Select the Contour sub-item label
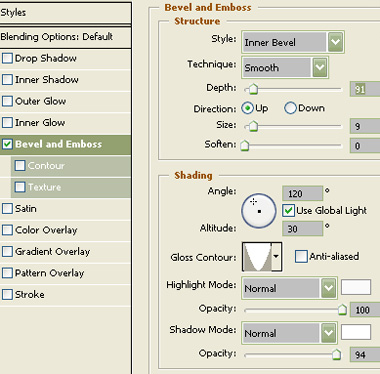 pos(46,165)
